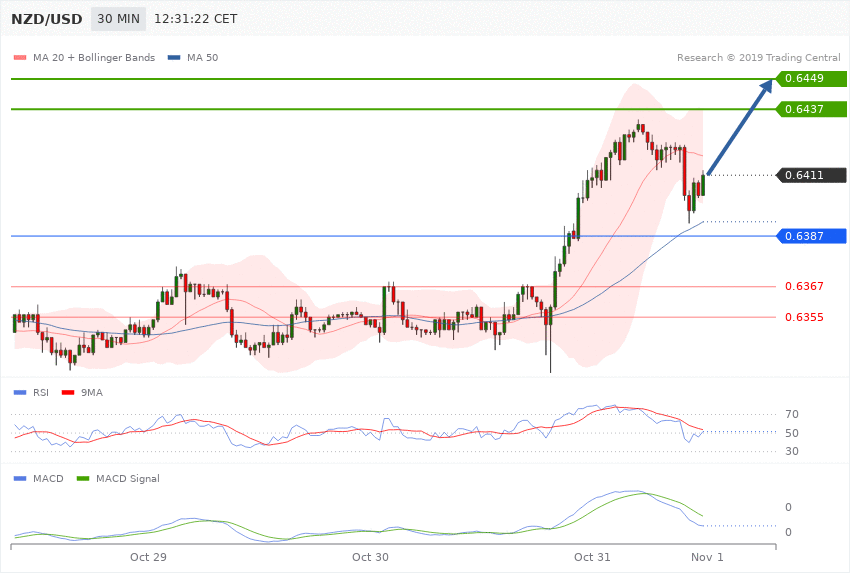
Task: Click the NZD/USD pair title
Action: click(x=47, y=19)
